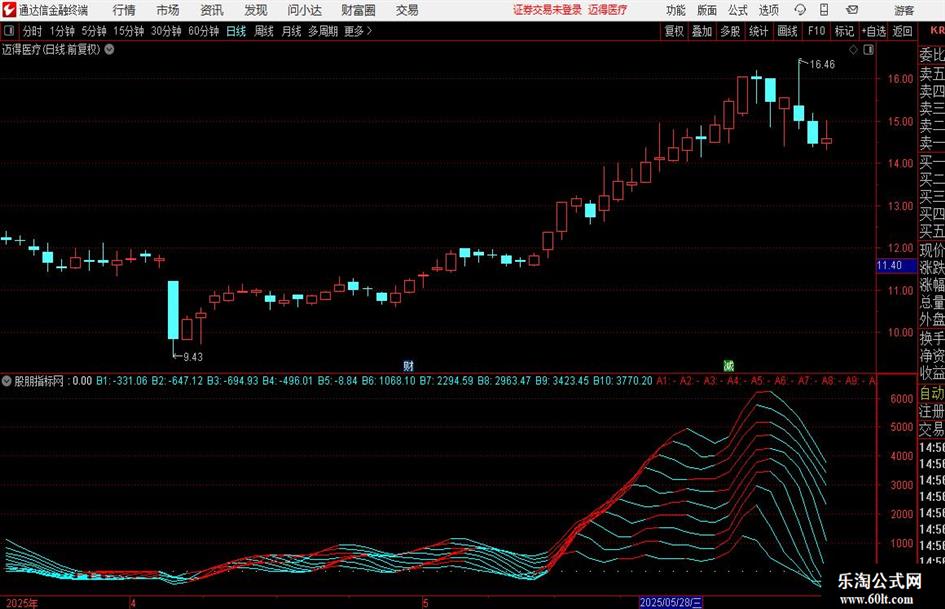This screenshot has height=609, width=945.
Task: Click the 16.46 high price label
Action: (822, 64)
